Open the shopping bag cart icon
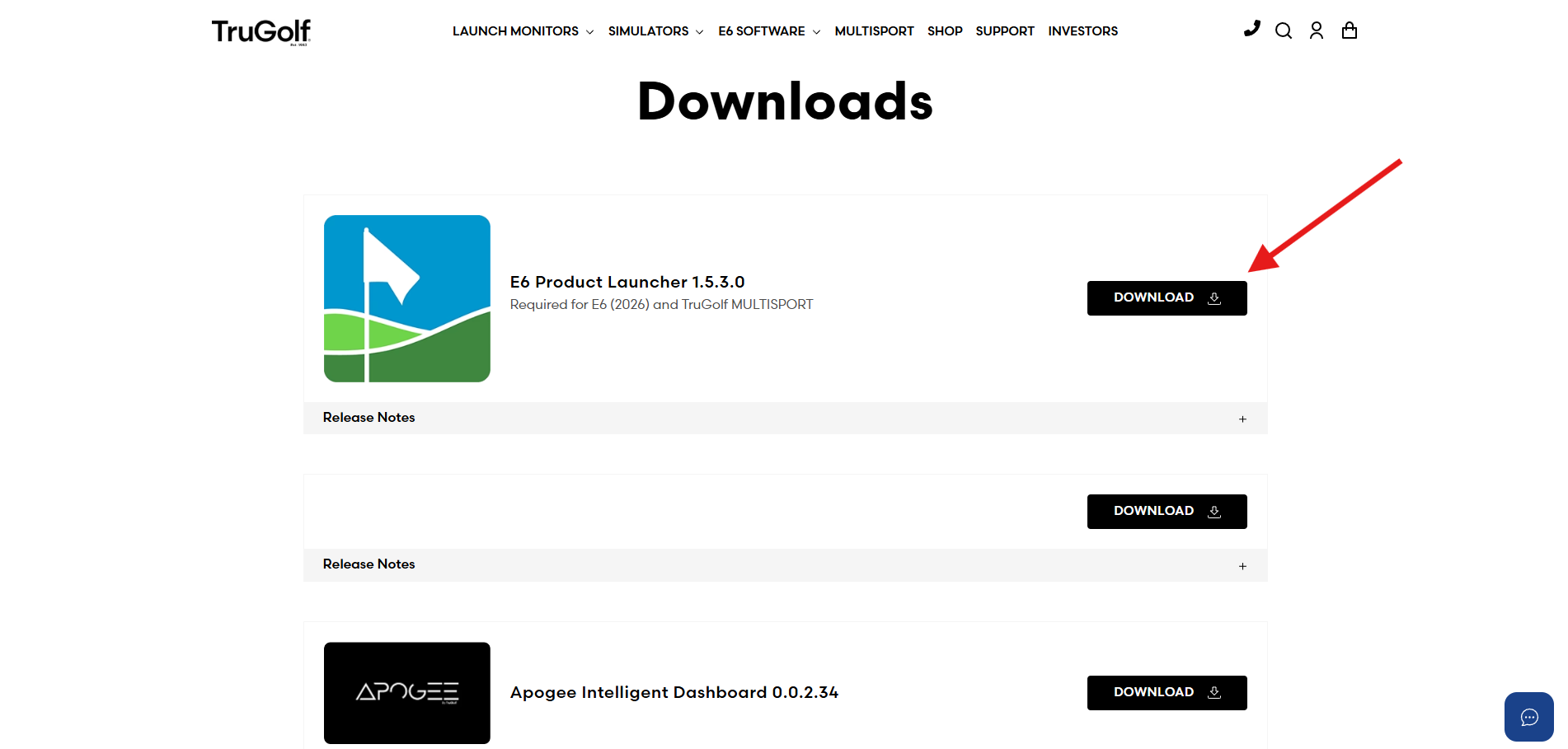 tap(1350, 31)
